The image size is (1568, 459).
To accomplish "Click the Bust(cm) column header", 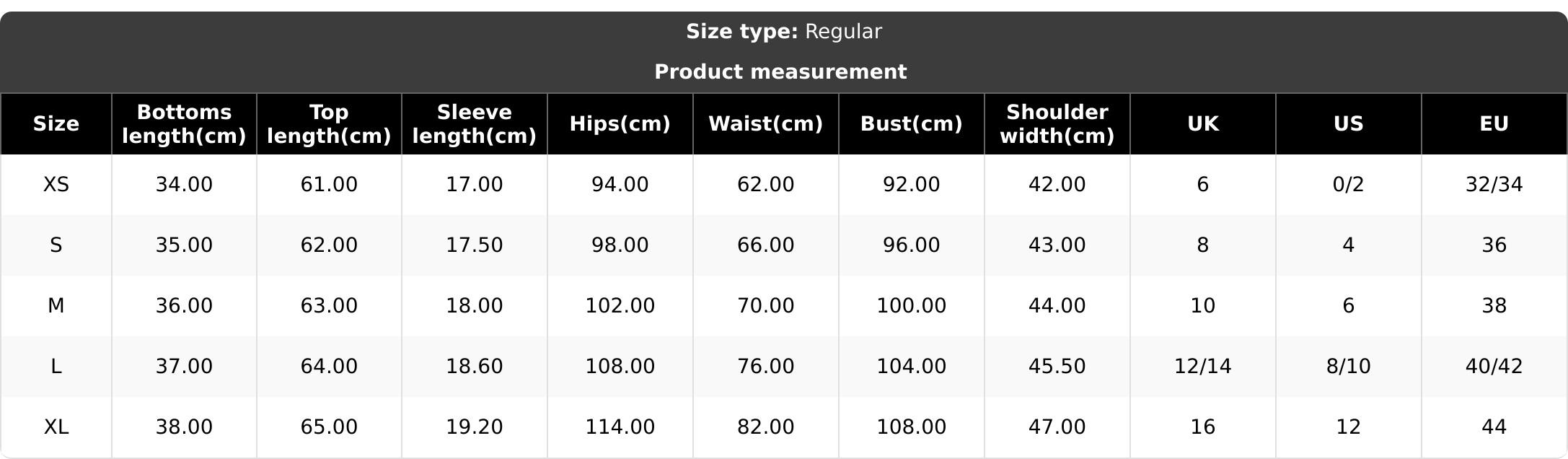I will 911,124.
